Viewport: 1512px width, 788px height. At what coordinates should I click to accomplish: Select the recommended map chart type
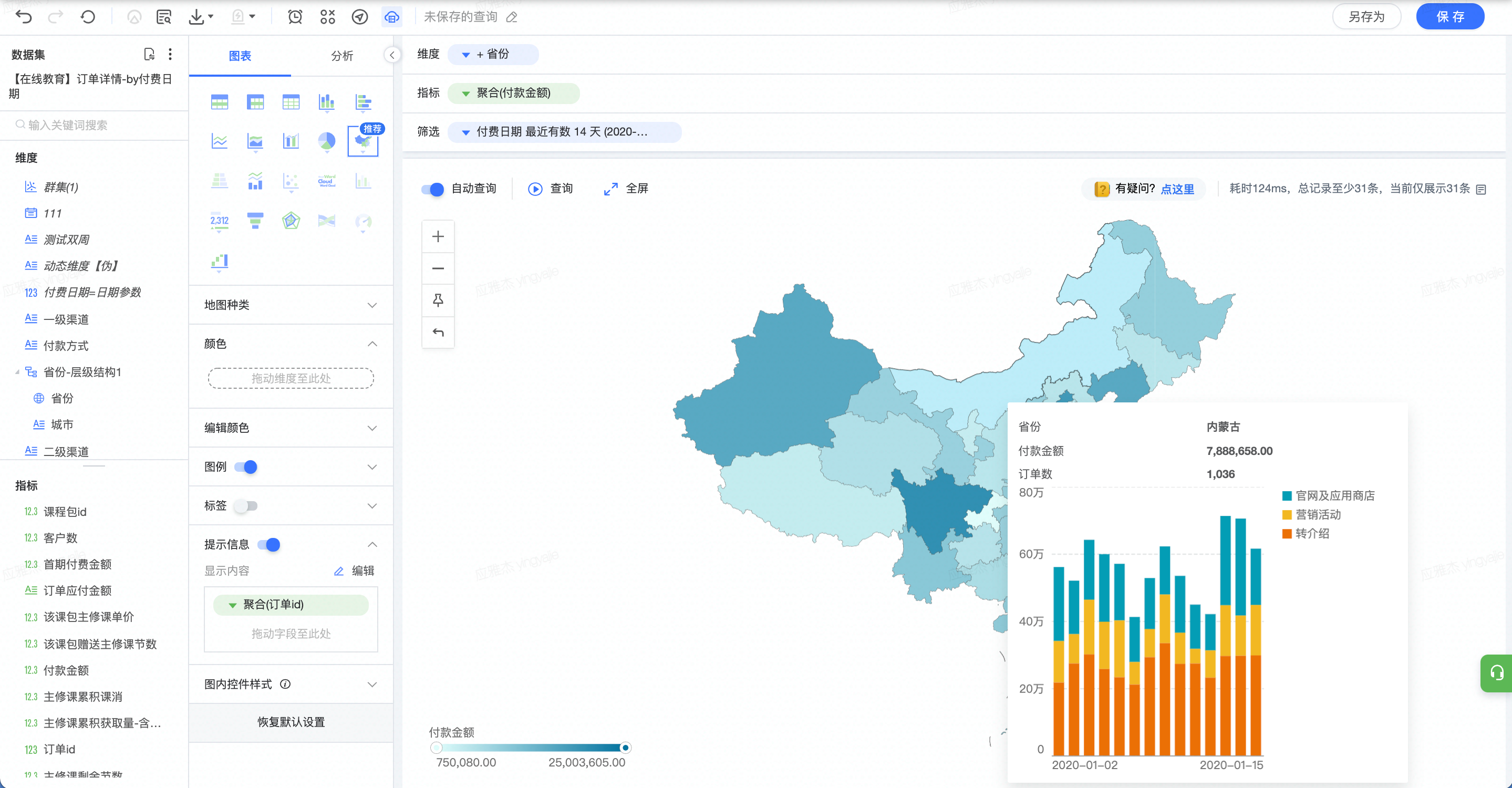point(363,141)
